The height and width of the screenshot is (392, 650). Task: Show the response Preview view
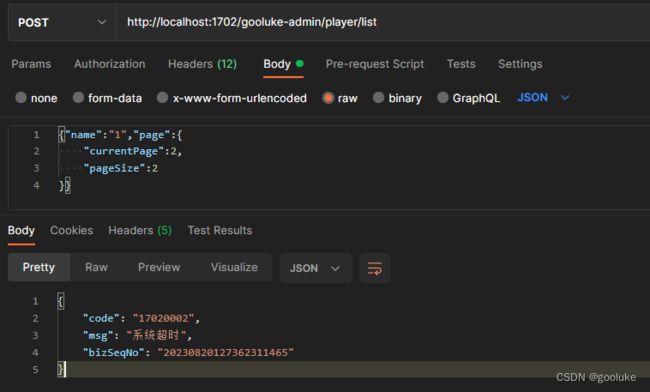(159, 267)
